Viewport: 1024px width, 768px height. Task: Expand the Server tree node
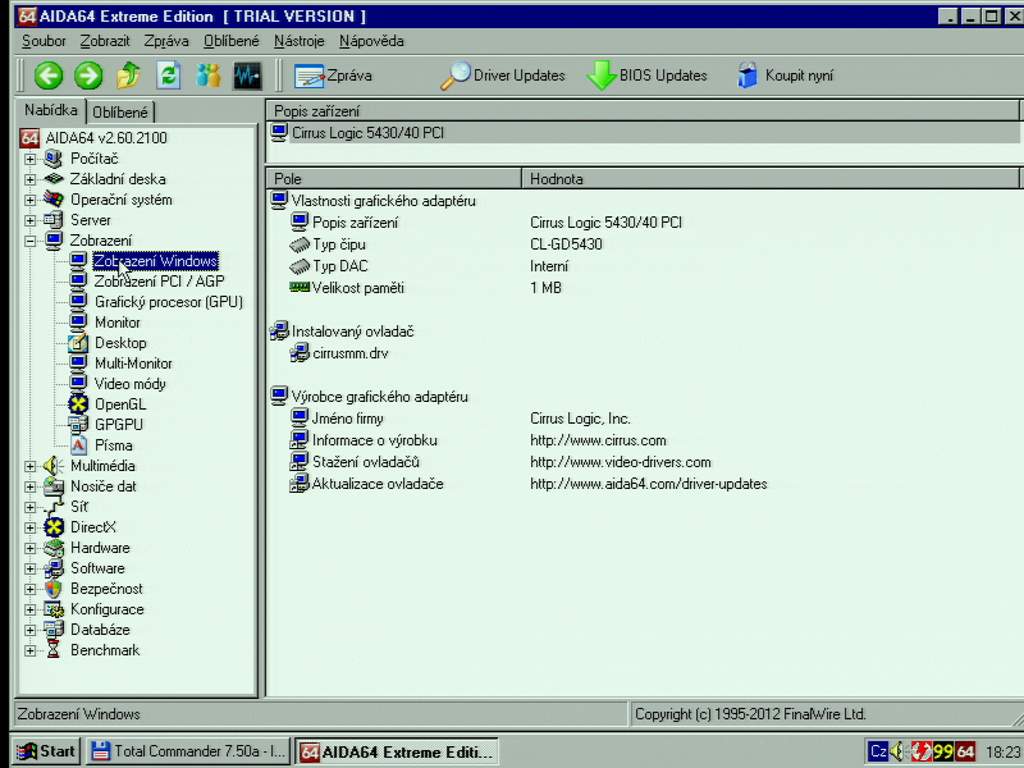point(30,220)
